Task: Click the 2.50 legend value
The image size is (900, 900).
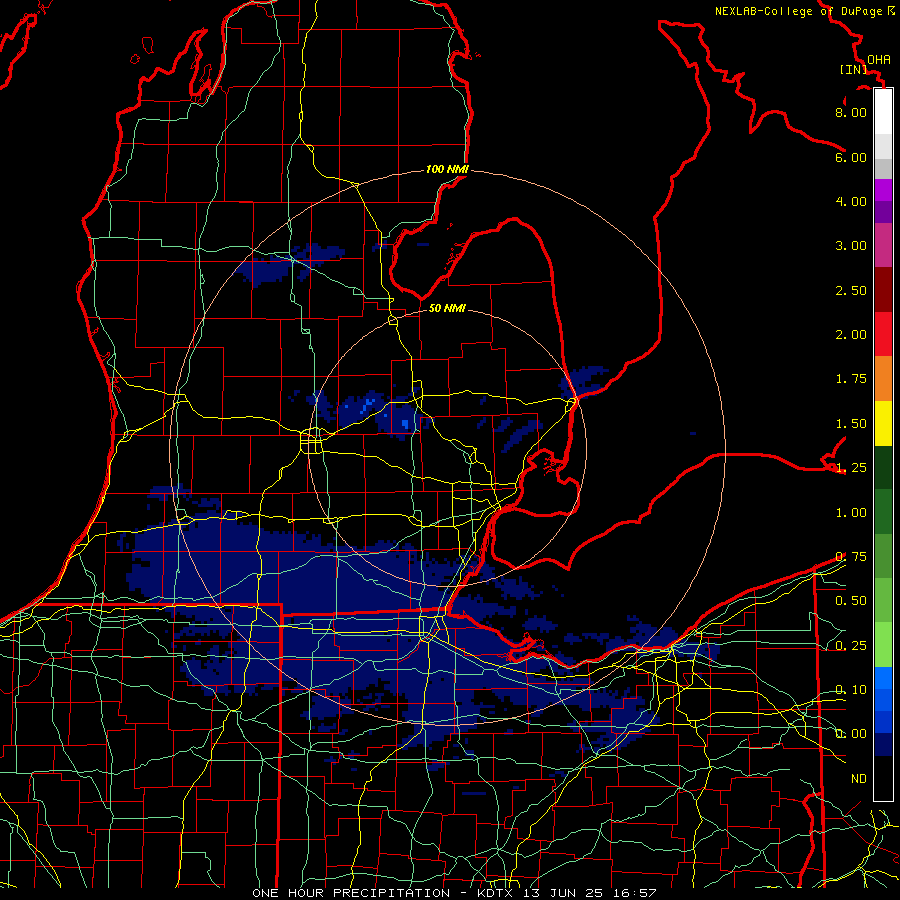Action: (x=851, y=290)
